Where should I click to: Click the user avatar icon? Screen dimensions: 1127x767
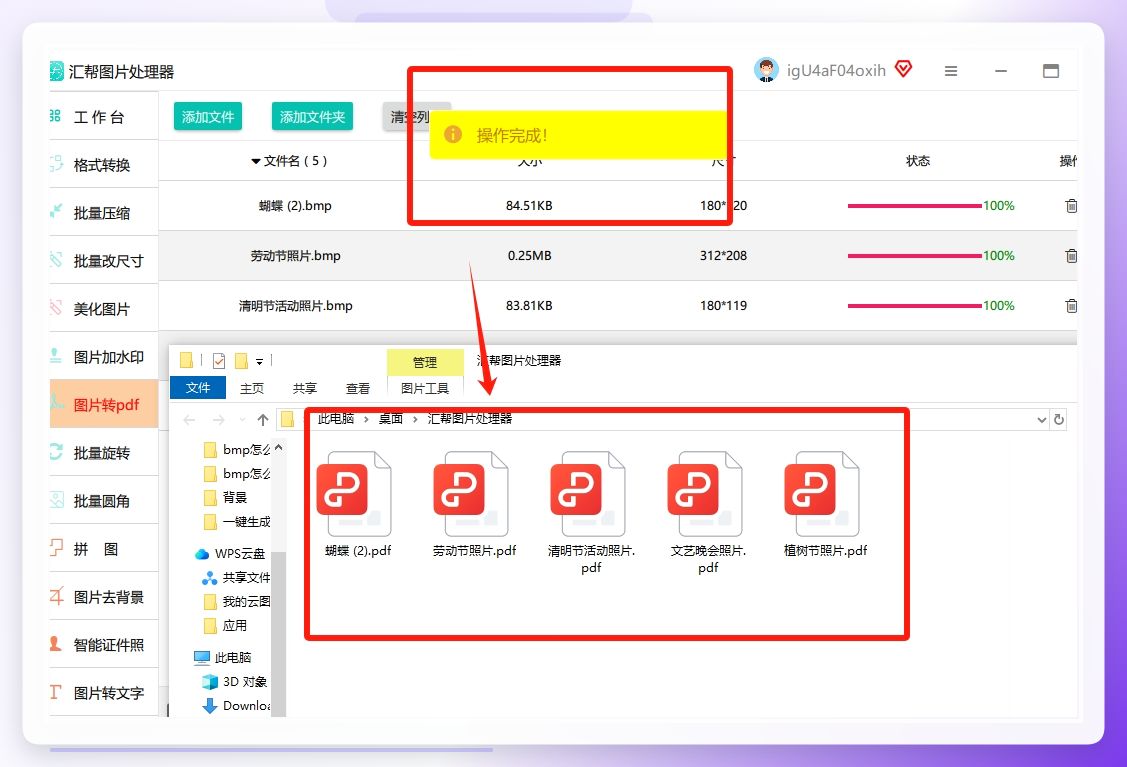(x=766, y=70)
